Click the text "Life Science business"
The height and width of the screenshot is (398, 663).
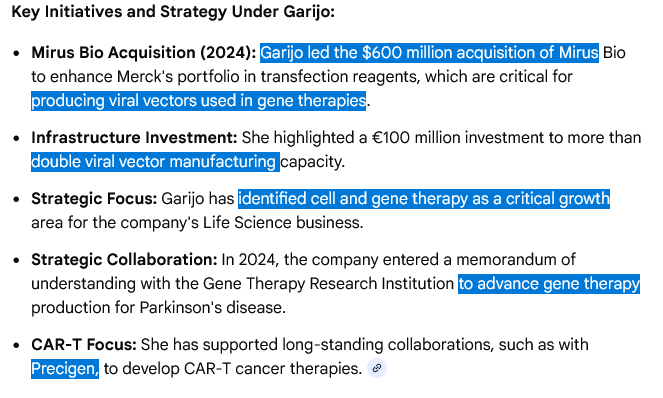(282, 223)
